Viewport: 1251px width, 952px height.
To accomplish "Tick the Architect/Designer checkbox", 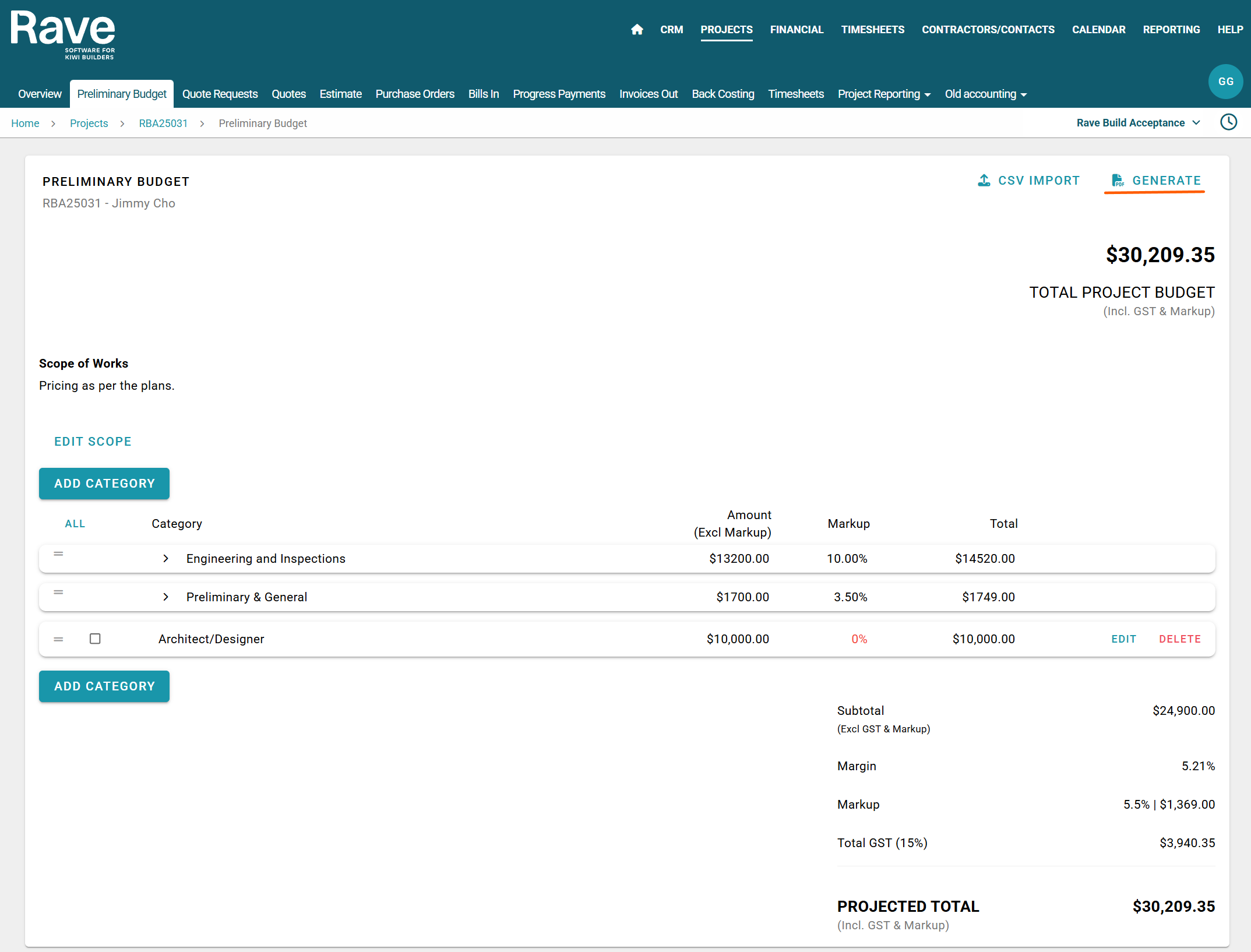I will (x=95, y=639).
